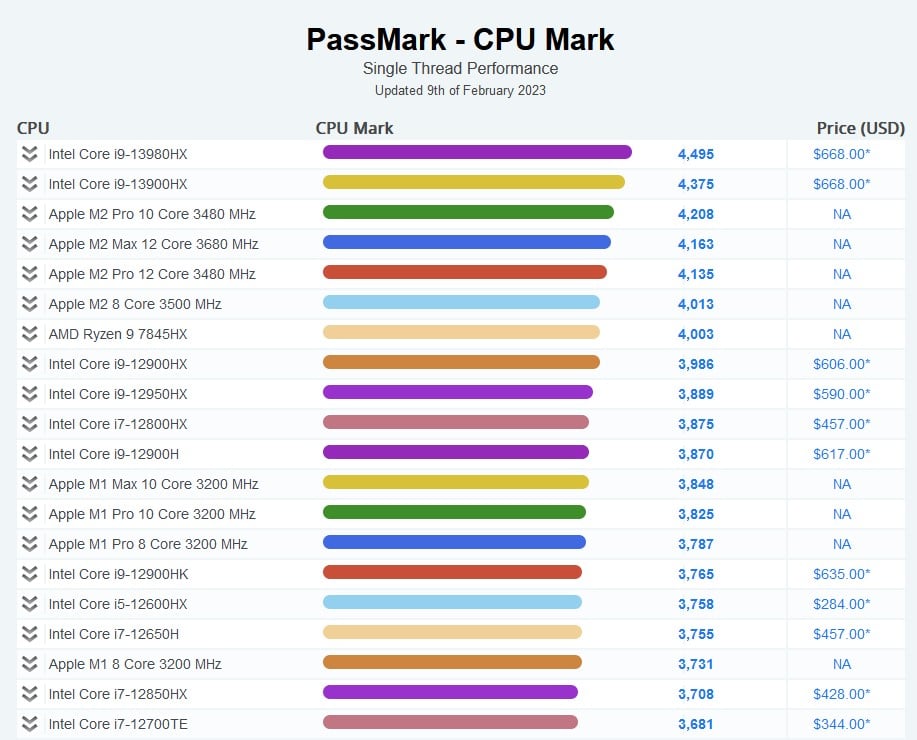Click the $668.00* price for Intel Core i9-13980HX
Screen dimensions: 917x740
pos(842,154)
